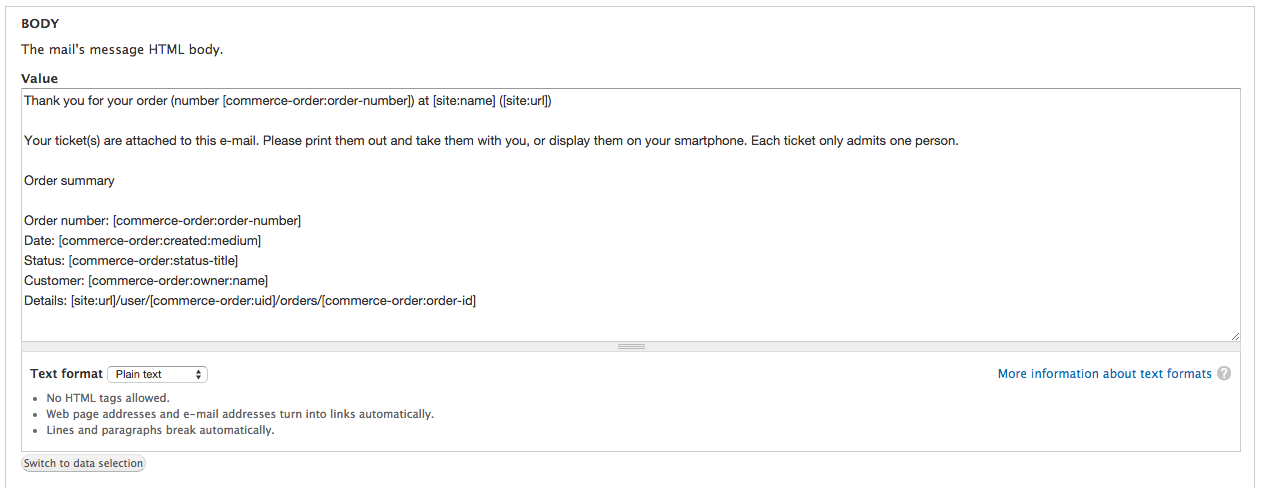Image resolution: width=1280 pixels, height=488 pixels.
Task: Click the BODY section heading
Action: (40, 23)
